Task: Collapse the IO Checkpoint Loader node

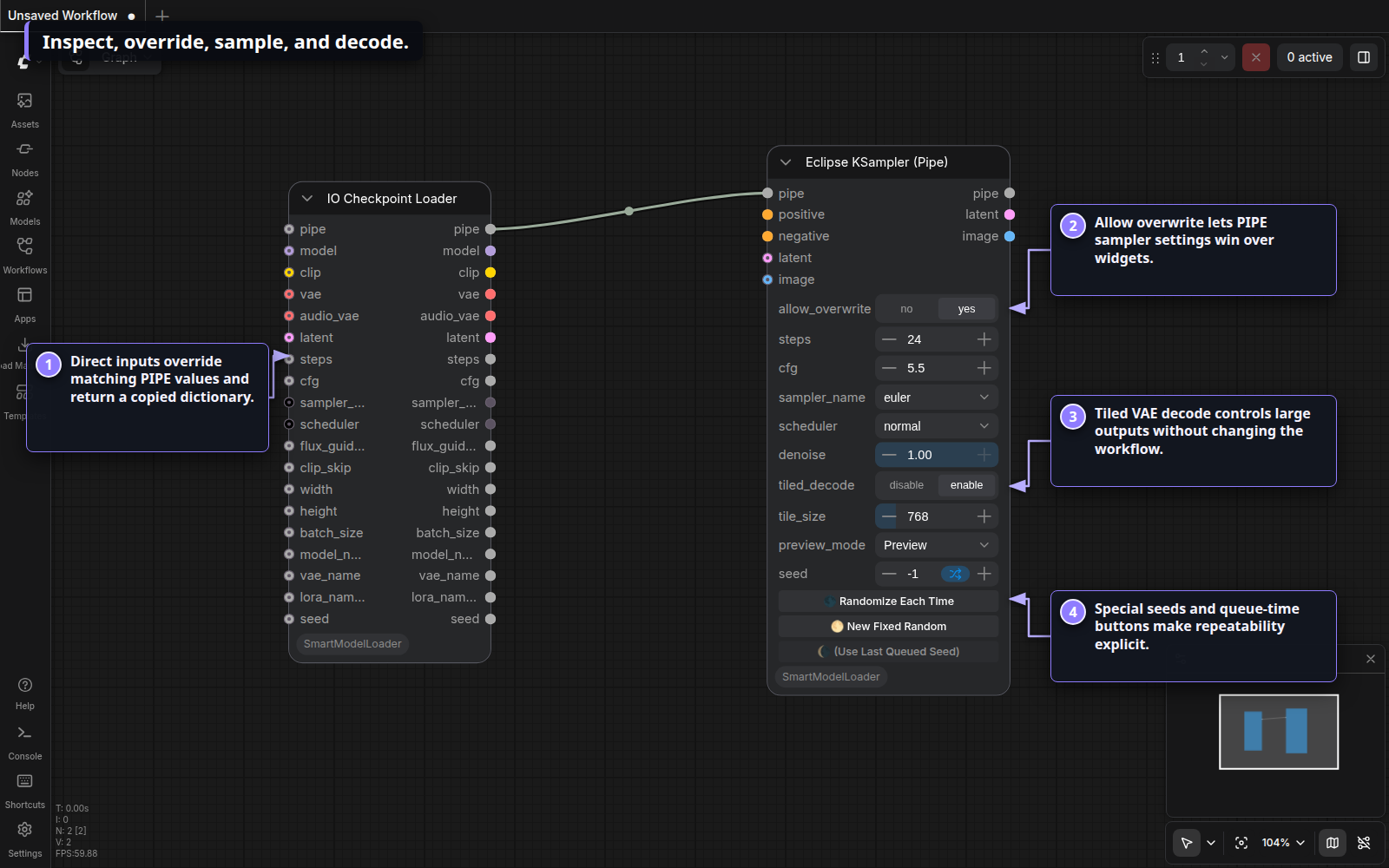Action: (x=306, y=199)
